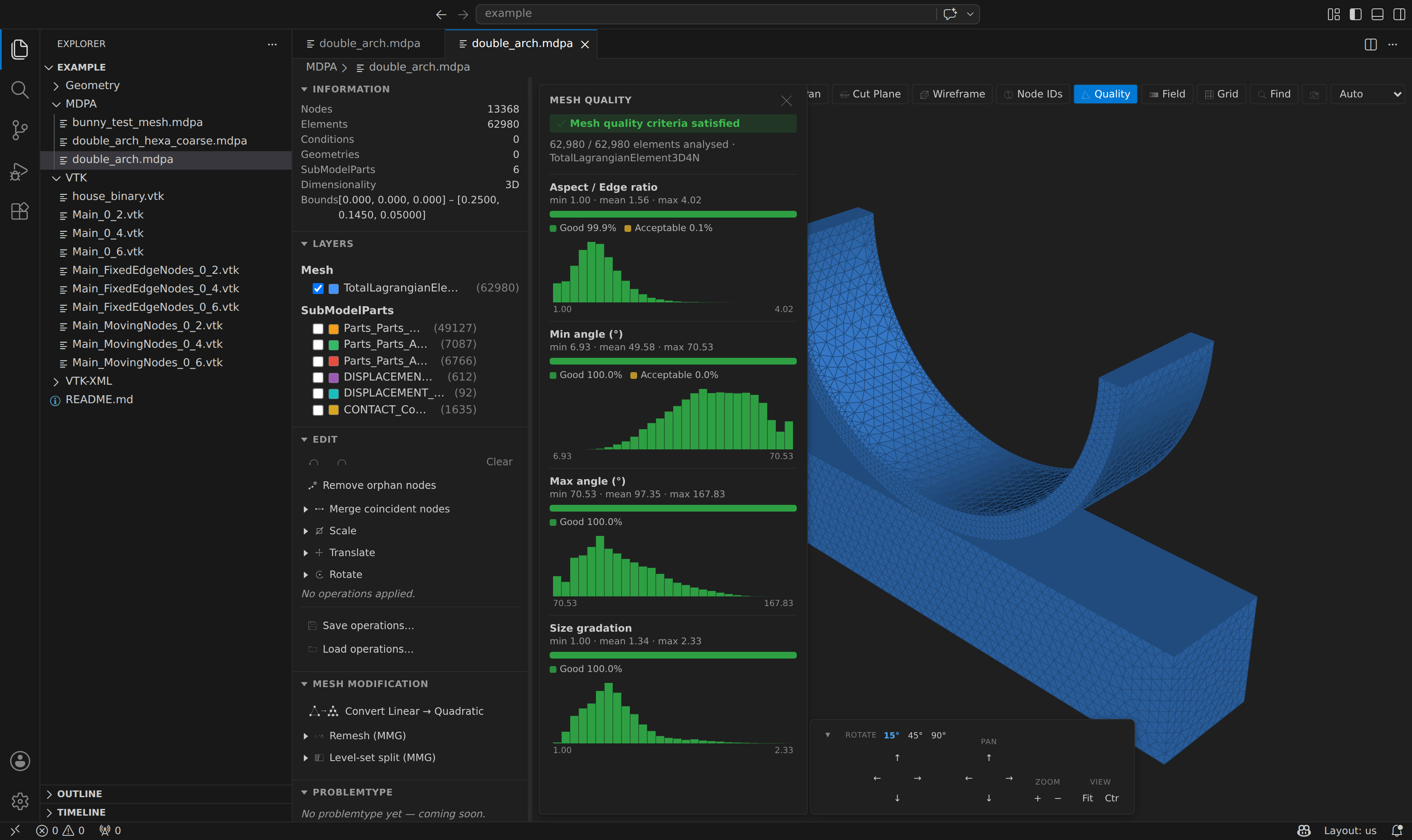Open the Search view in activity bar
This screenshot has height=840, width=1412.
click(20, 89)
